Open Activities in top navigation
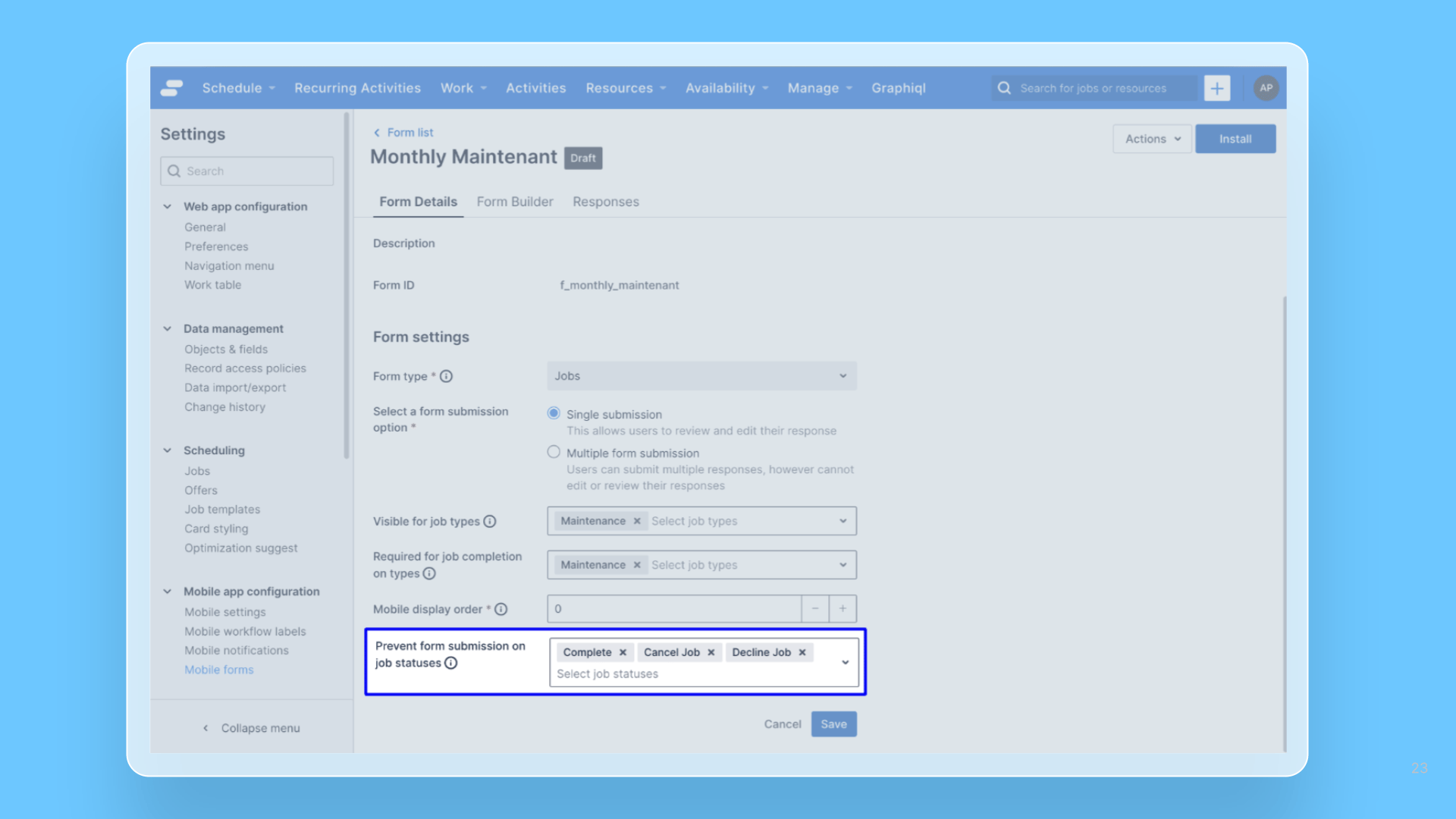This screenshot has height=819, width=1456. click(535, 88)
